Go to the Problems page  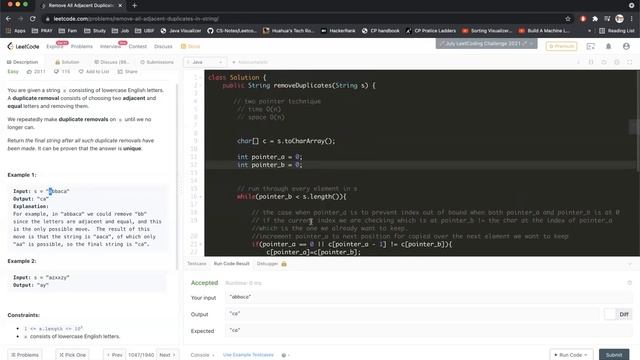[82, 46]
